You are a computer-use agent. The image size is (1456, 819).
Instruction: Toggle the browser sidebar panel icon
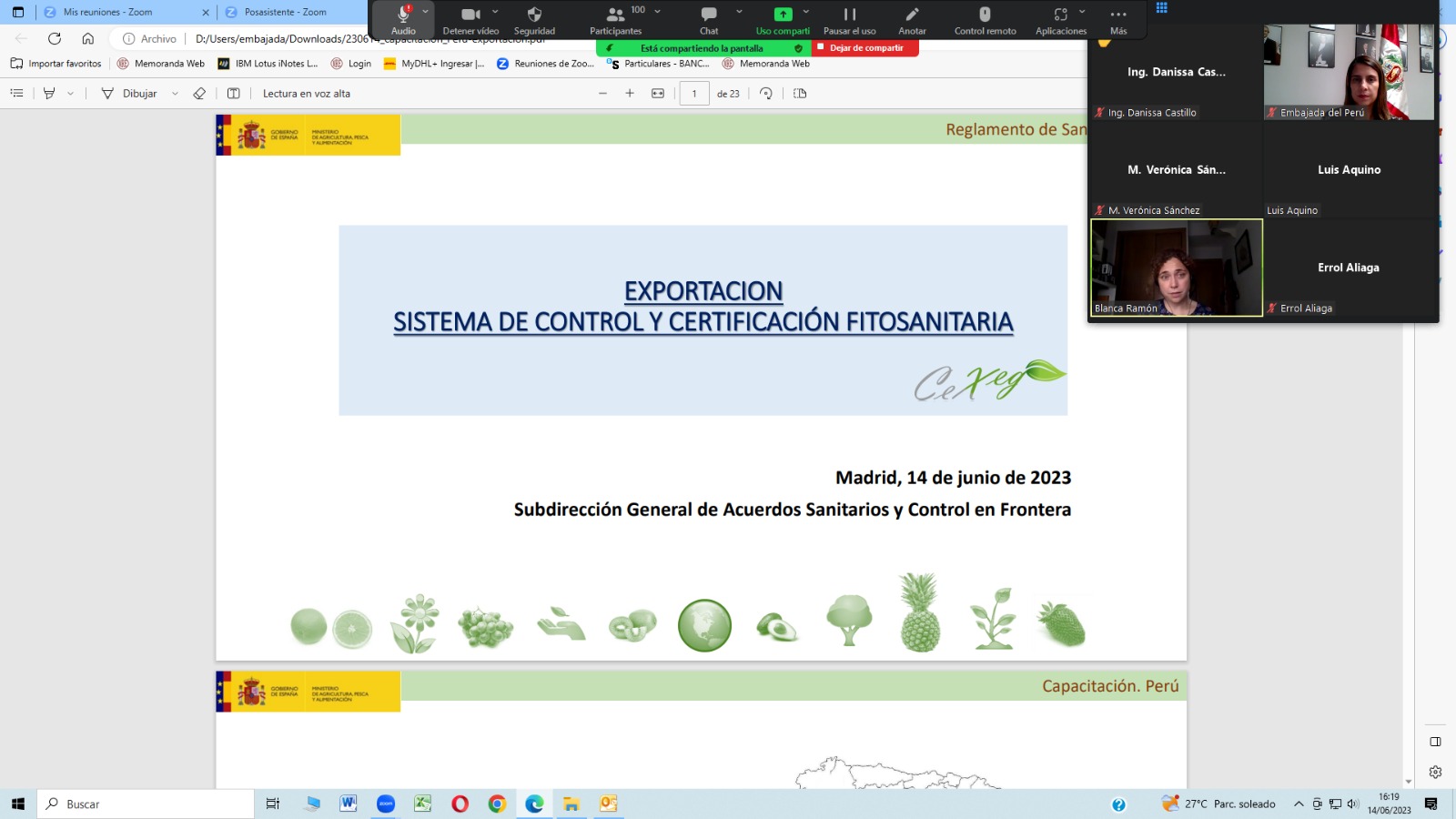(x=1435, y=742)
